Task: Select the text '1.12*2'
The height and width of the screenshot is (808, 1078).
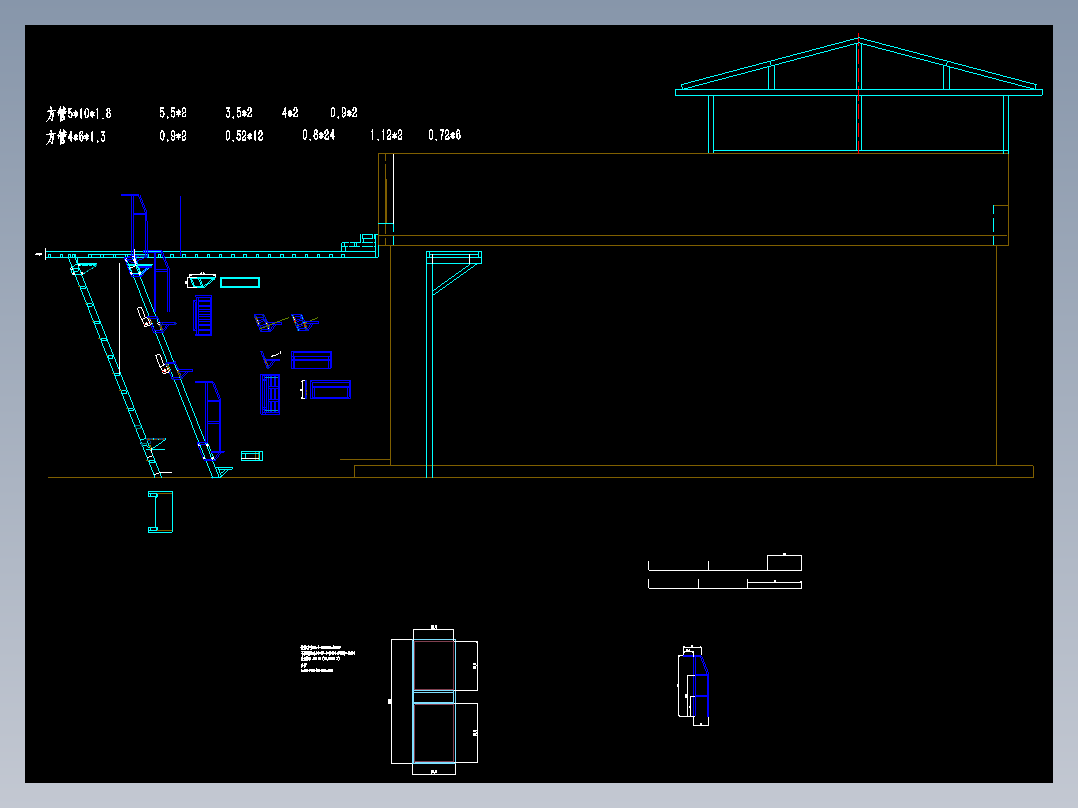Action: 386,135
